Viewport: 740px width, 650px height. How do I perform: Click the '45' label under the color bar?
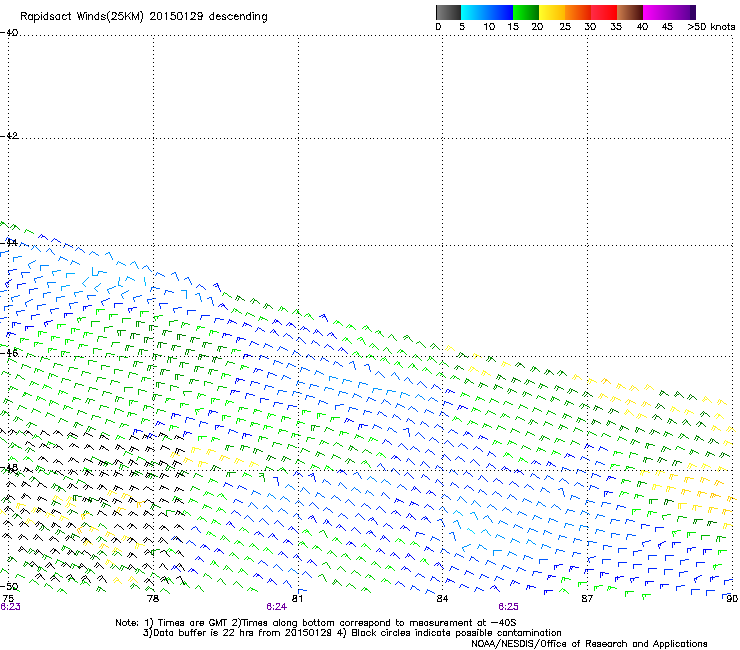pyautogui.click(x=667, y=27)
